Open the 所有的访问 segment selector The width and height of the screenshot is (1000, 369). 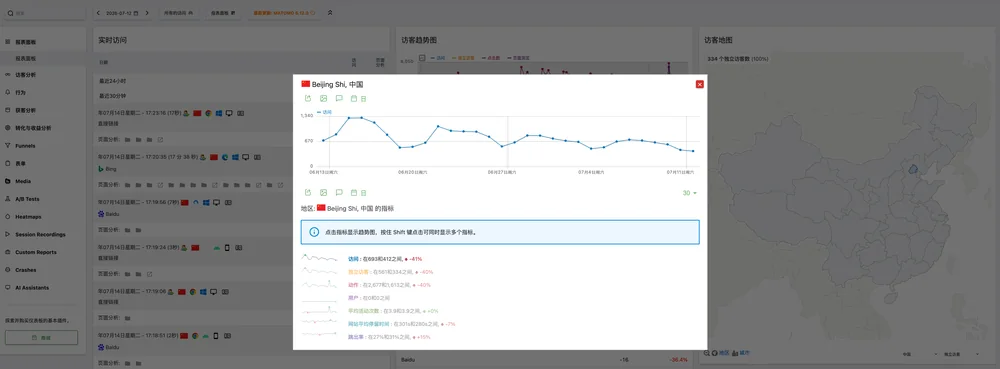pyautogui.click(x=179, y=13)
